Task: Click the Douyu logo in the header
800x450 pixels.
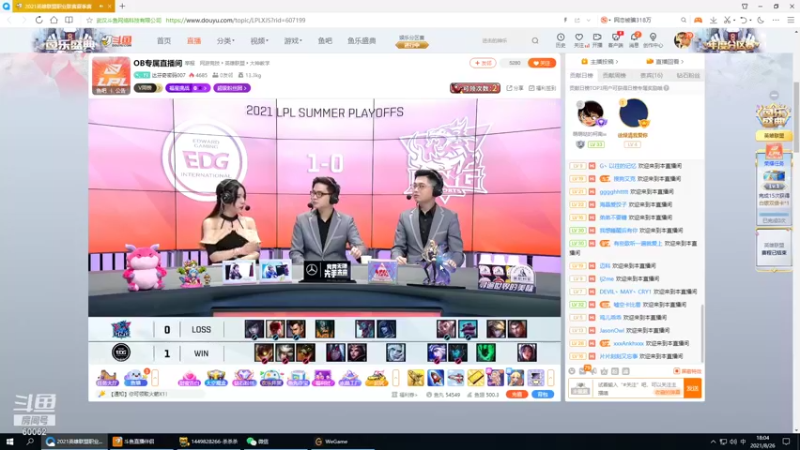Action: point(118,41)
